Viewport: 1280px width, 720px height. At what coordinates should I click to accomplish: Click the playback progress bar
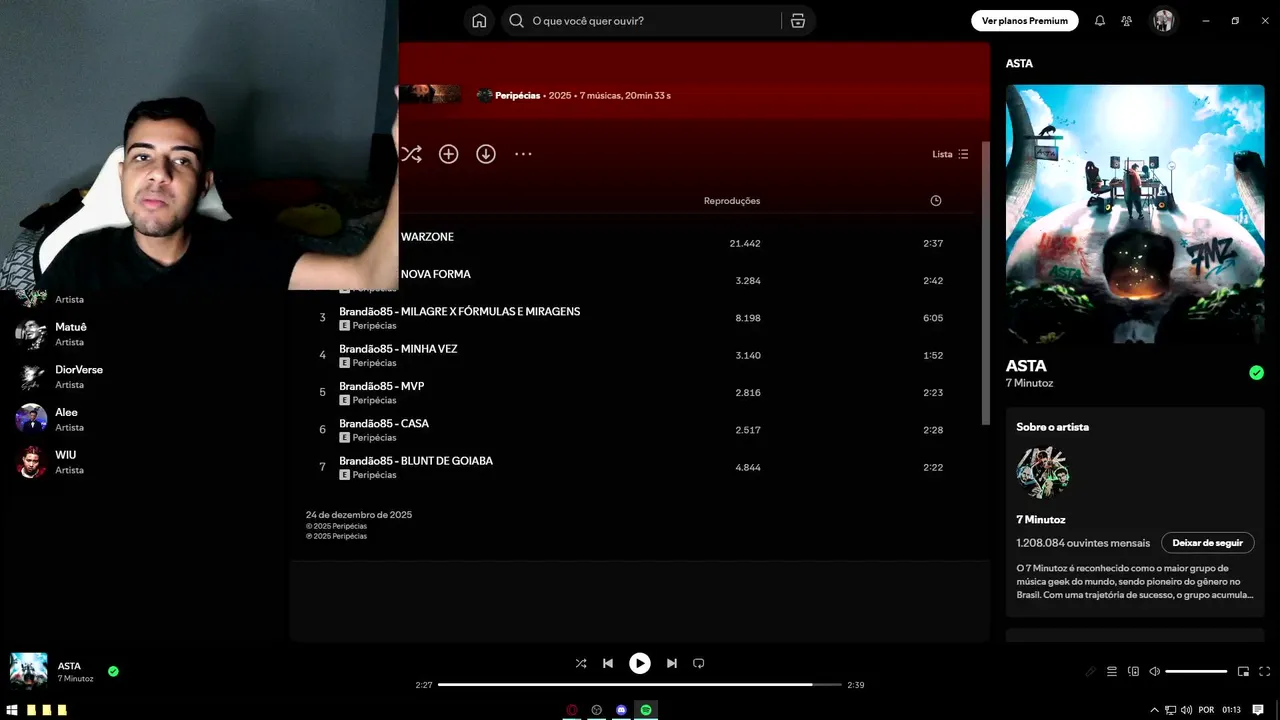point(639,685)
